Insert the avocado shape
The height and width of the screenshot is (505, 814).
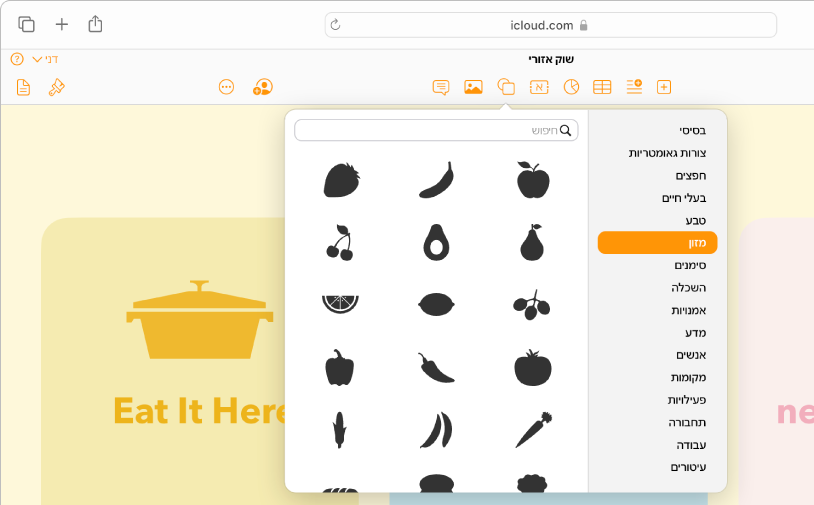436,242
